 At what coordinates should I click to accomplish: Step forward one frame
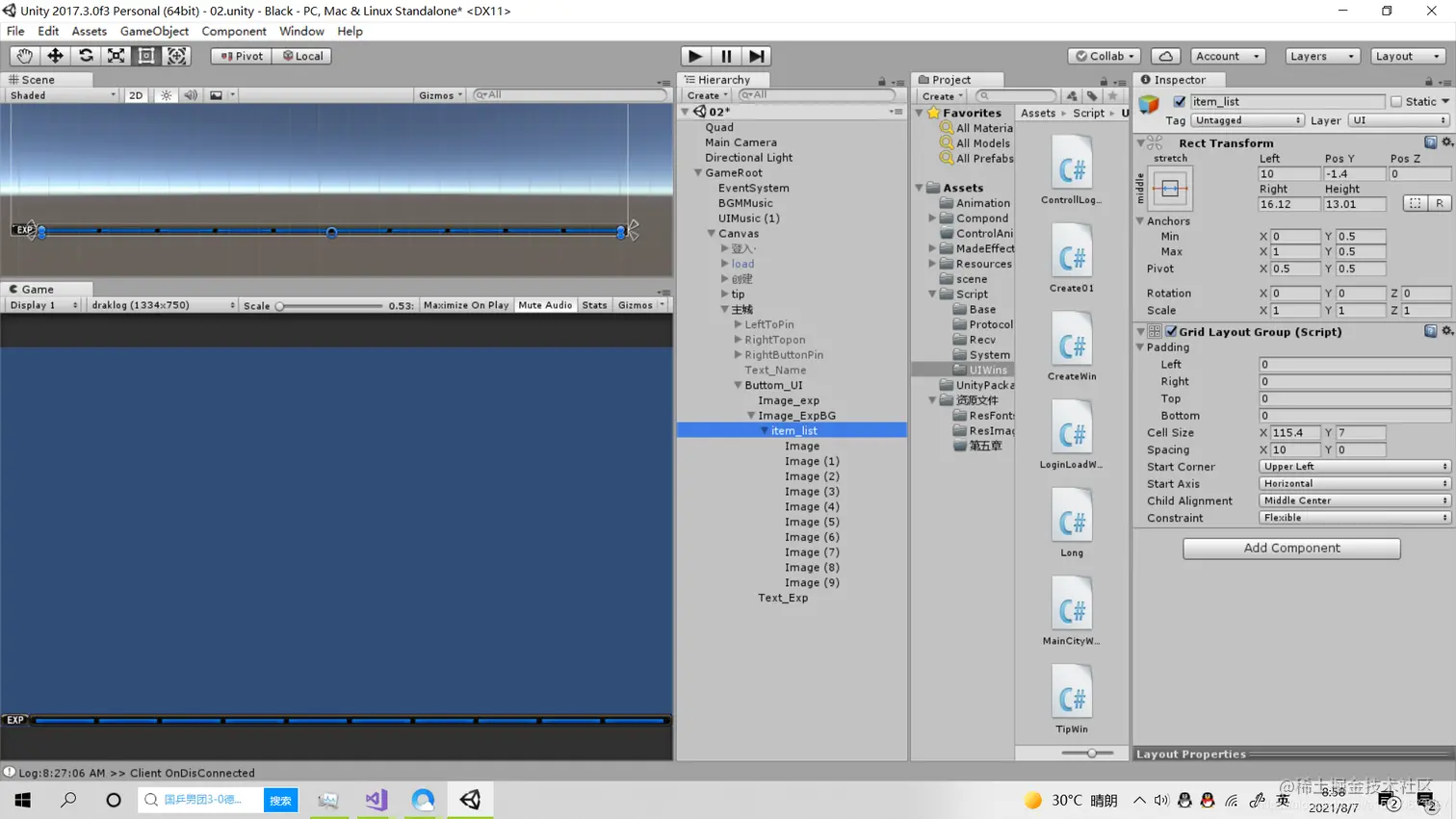757,56
